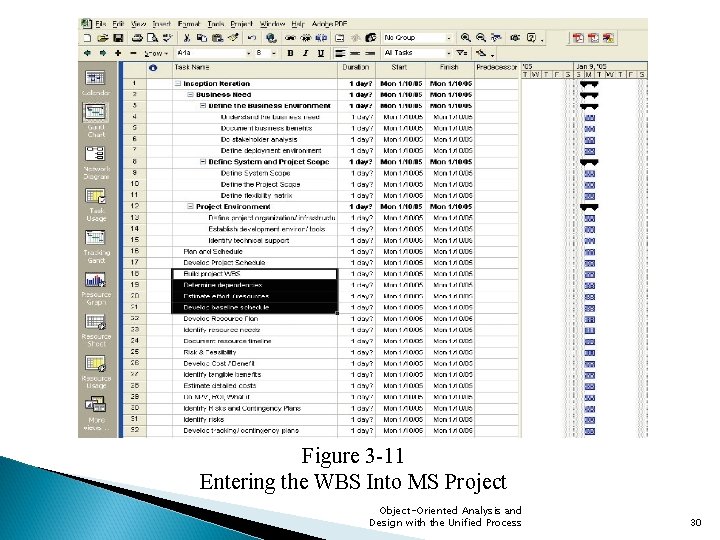Open the All Tasks filter dropdown
Viewport: 720px width, 540px height.
(449, 53)
